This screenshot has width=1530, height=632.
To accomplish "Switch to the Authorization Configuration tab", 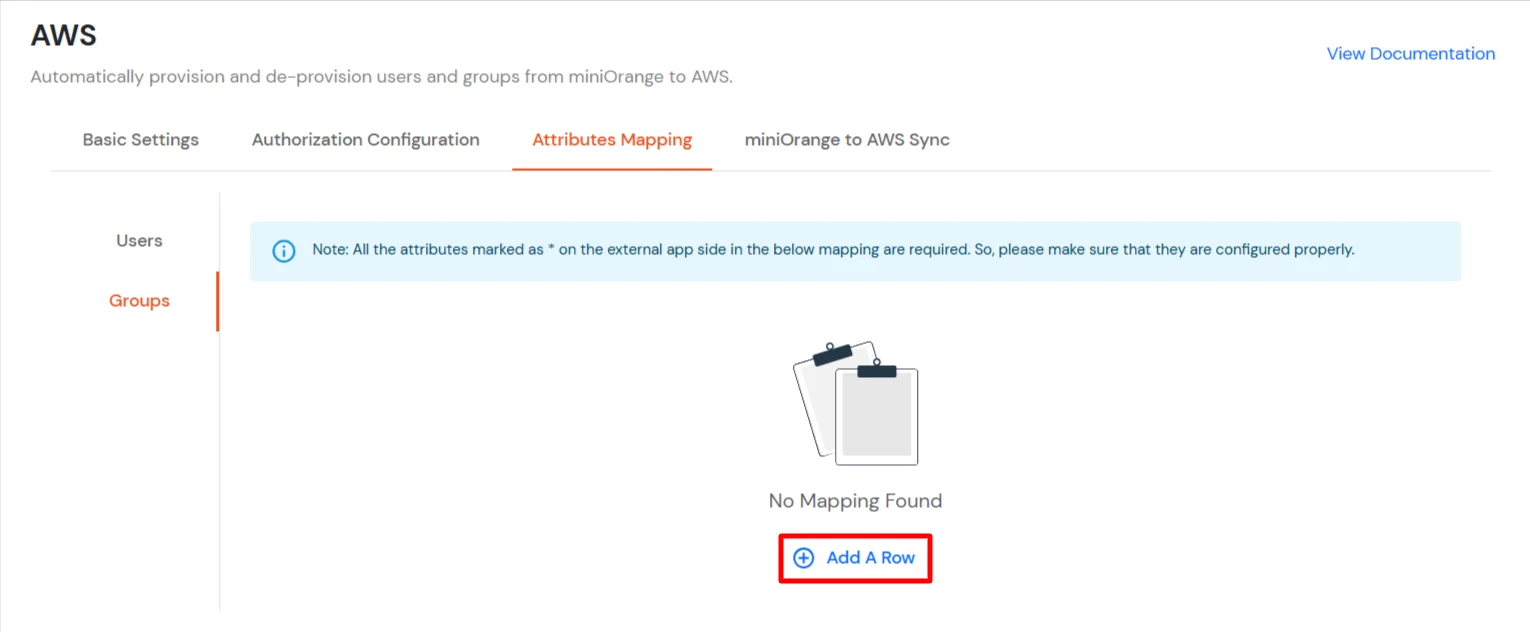I will click(x=365, y=139).
